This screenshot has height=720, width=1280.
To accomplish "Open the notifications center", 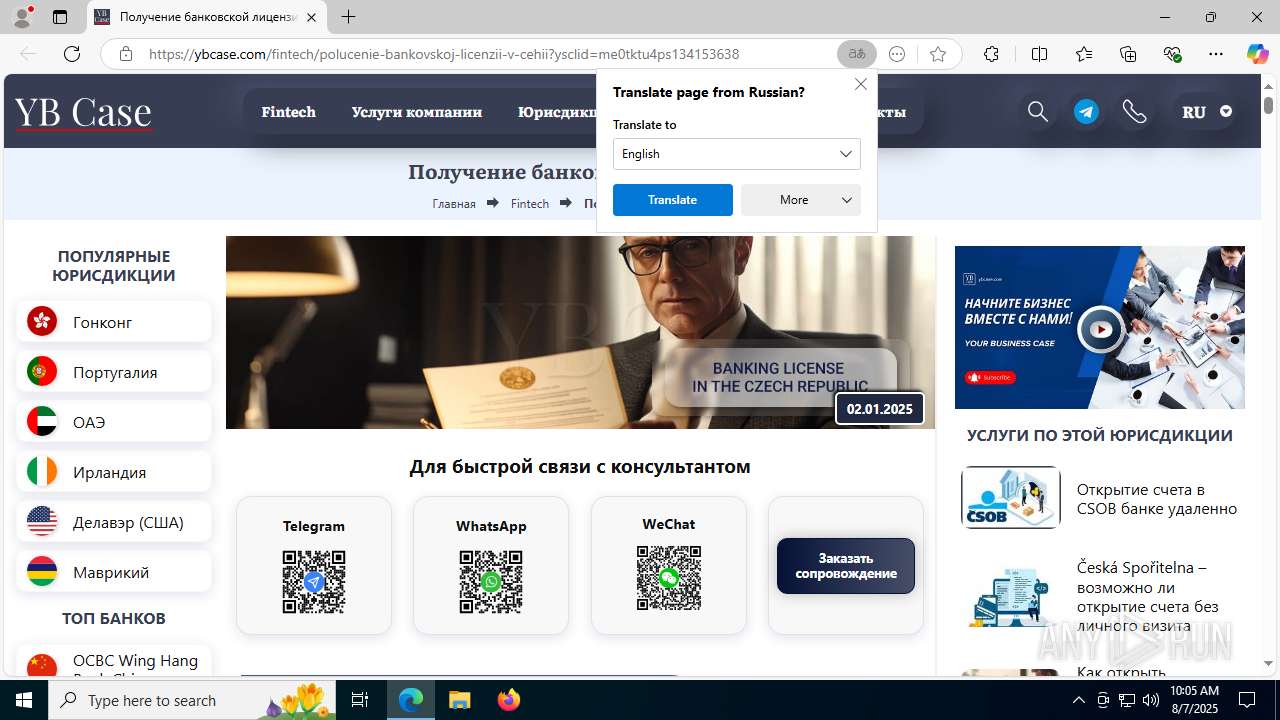I will pos(1247,700).
